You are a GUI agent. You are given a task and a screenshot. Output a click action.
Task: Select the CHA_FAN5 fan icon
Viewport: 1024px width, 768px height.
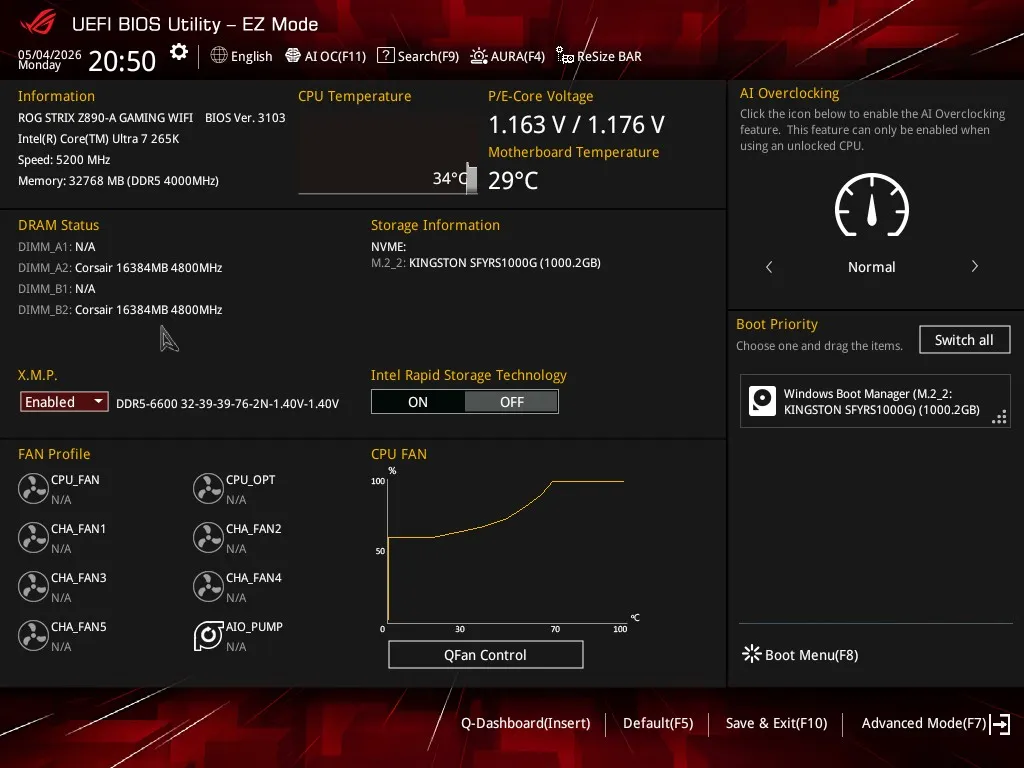[x=33, y=635]
